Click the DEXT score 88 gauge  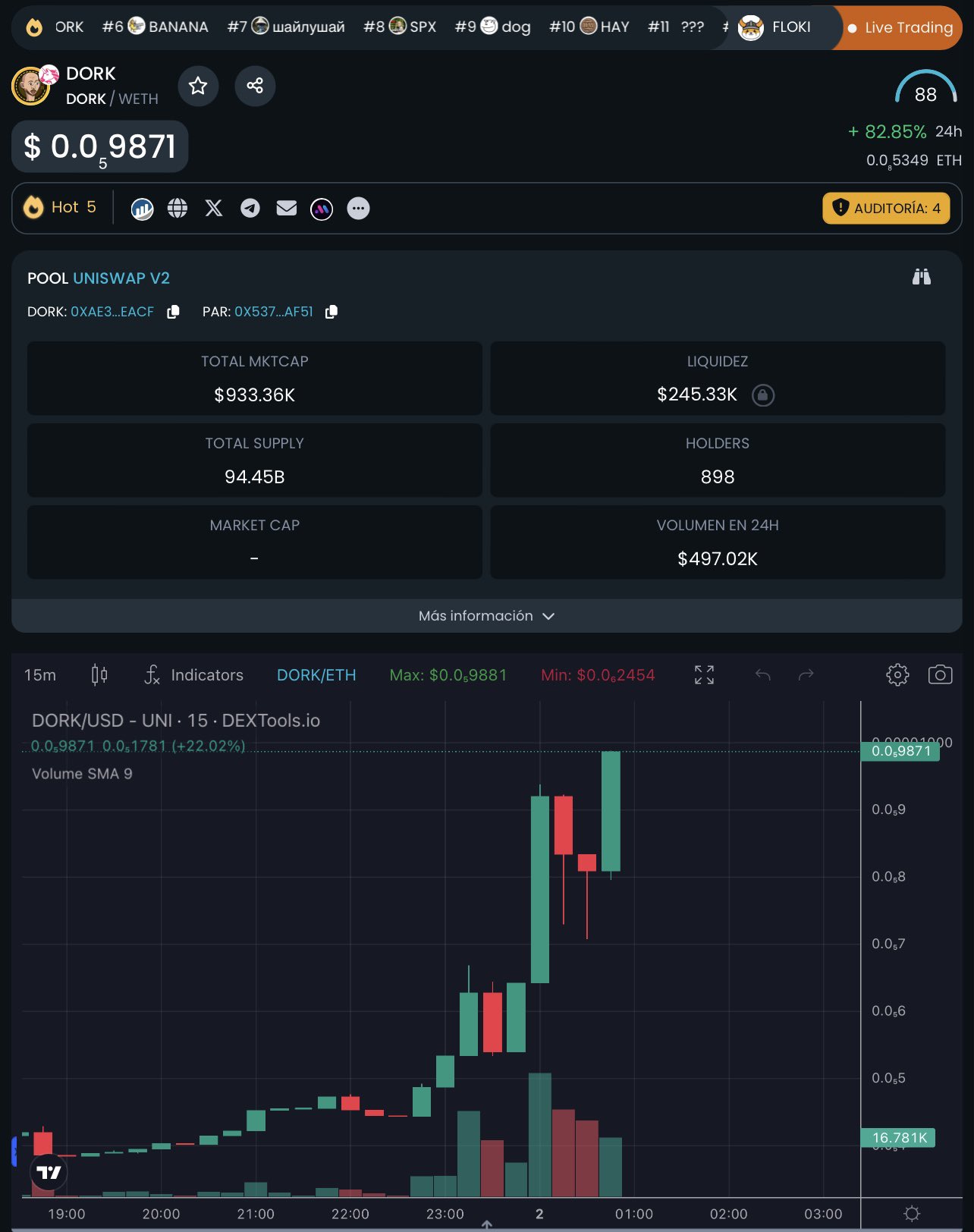925,87
